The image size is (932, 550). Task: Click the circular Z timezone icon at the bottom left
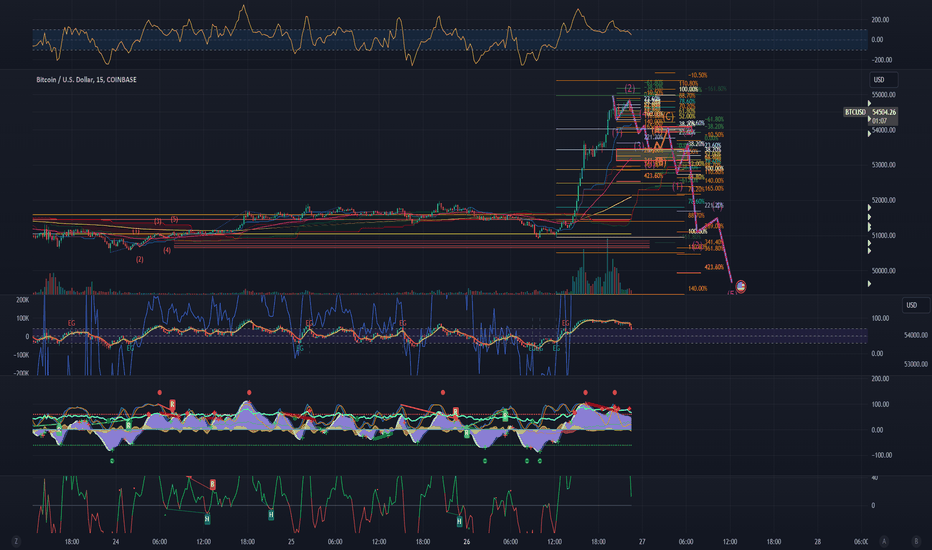16,541
